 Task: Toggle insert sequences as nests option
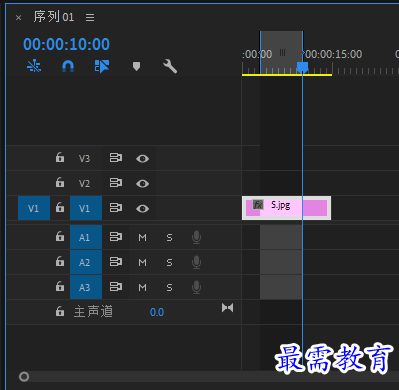[34, 66]
